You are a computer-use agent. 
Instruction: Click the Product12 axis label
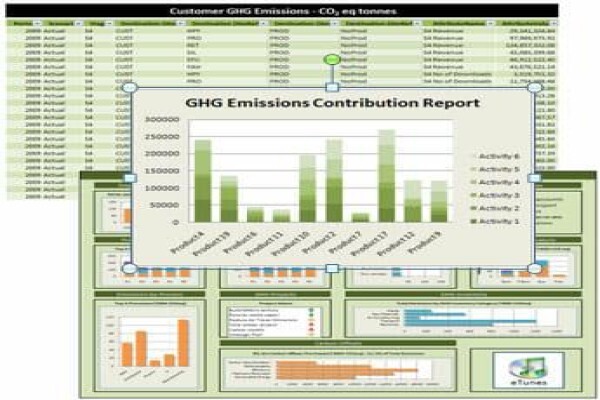tap(396, 244)
